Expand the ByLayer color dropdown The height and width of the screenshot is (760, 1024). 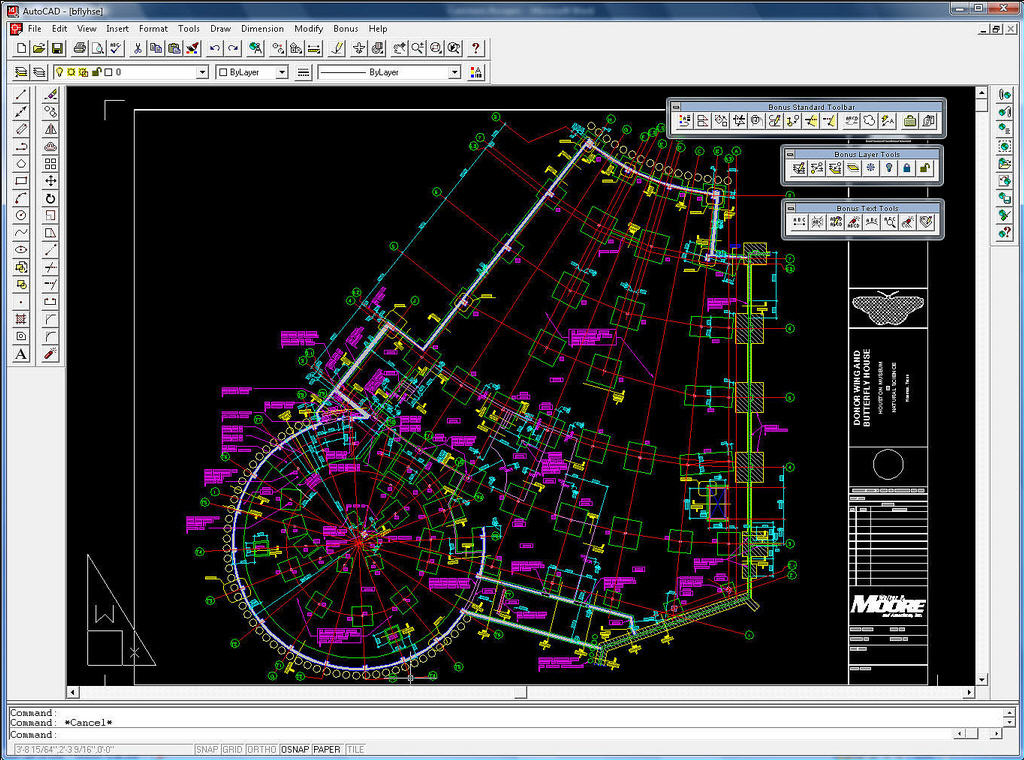pos(281,72)
